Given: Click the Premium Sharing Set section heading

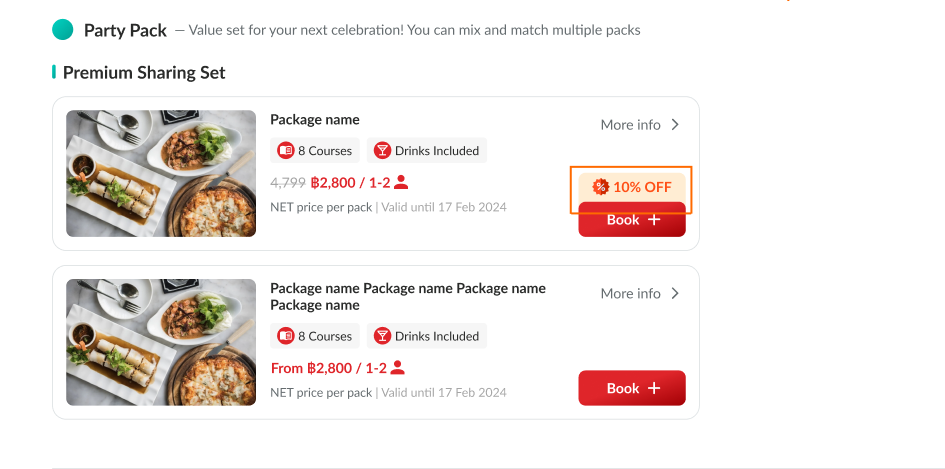Looking at the screenshot, I should (144, 73).
